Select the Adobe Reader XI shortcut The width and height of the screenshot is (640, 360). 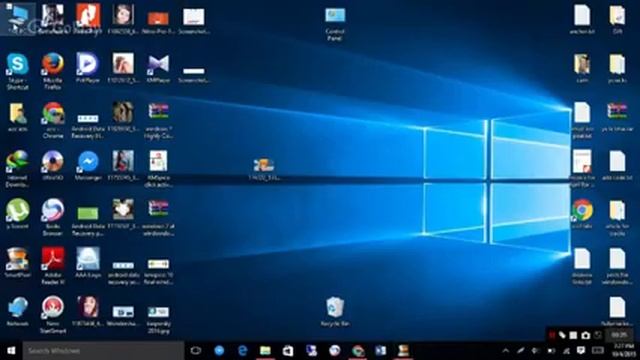point(53,266)
